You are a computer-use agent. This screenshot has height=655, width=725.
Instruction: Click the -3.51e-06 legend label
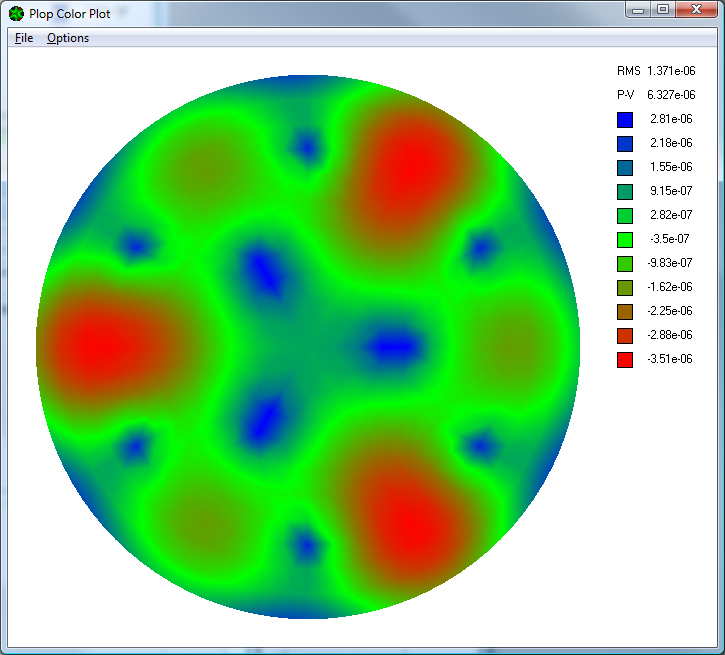pyautogui.click(x=670, y=359)
